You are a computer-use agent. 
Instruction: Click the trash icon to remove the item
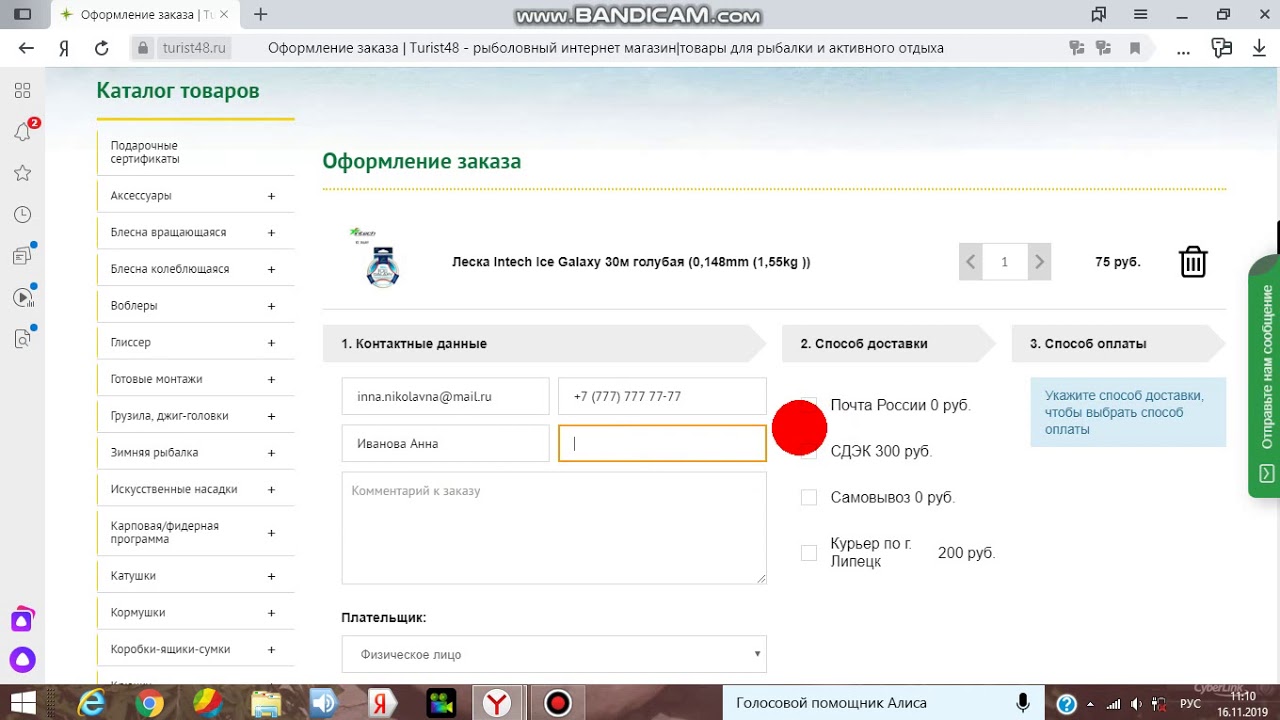click(1193, 262)
